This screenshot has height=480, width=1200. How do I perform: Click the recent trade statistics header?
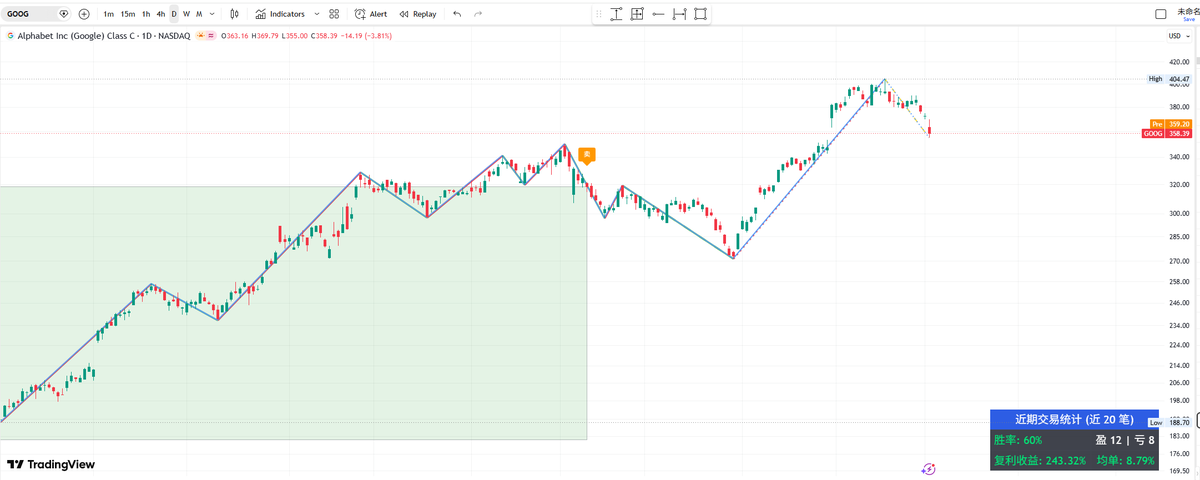coord(1074,419)
